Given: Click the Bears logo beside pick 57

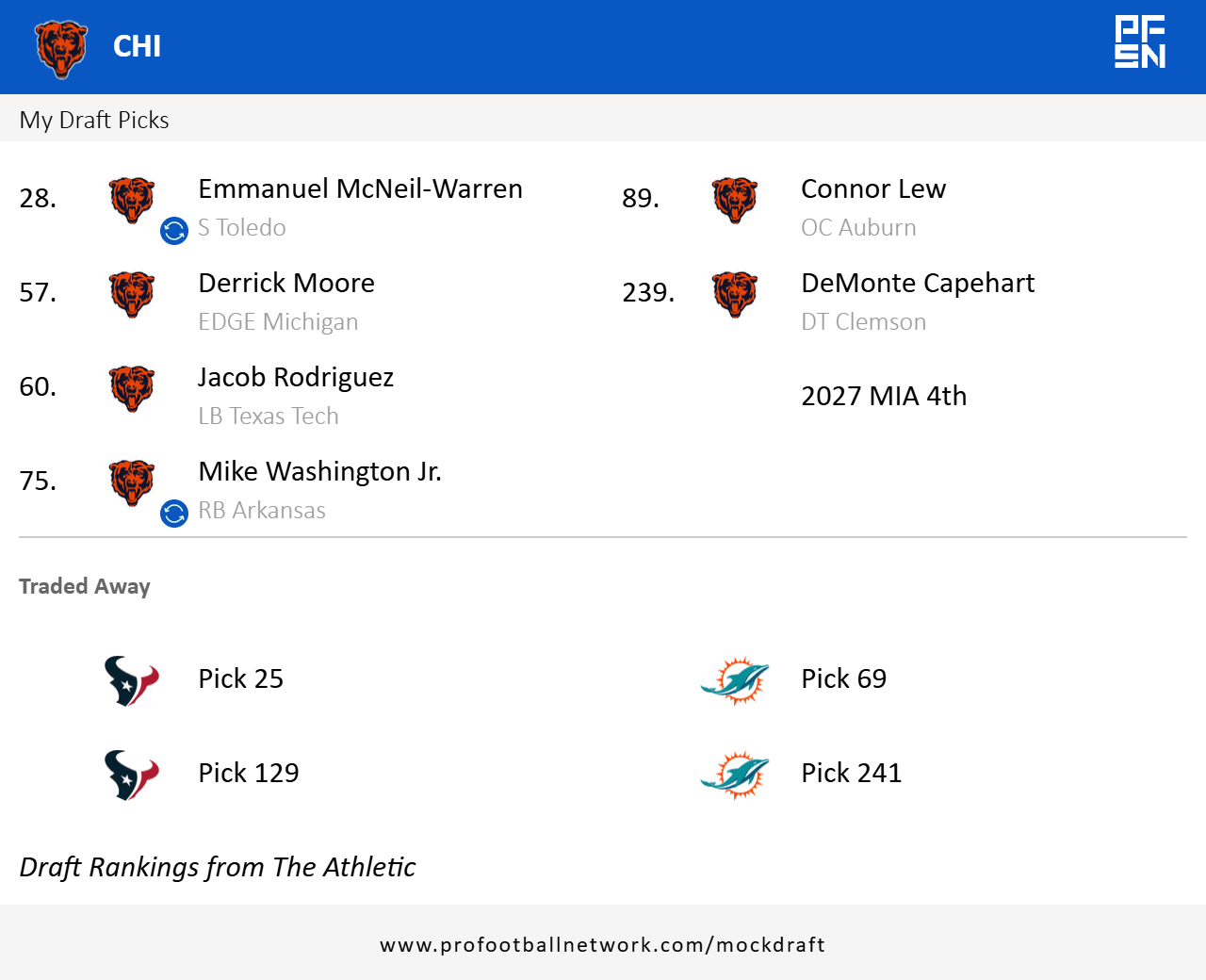Looking at the screenshot, I should pyautogui.click(x=132, y=294).
